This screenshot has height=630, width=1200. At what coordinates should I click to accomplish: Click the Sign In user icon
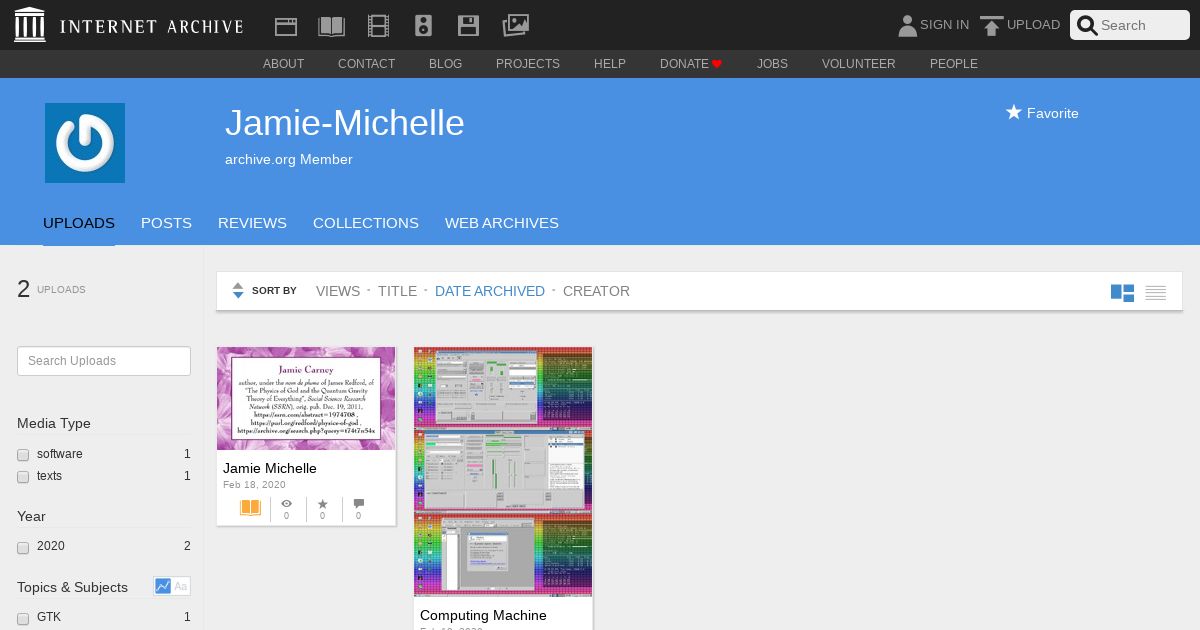point(907,25)
